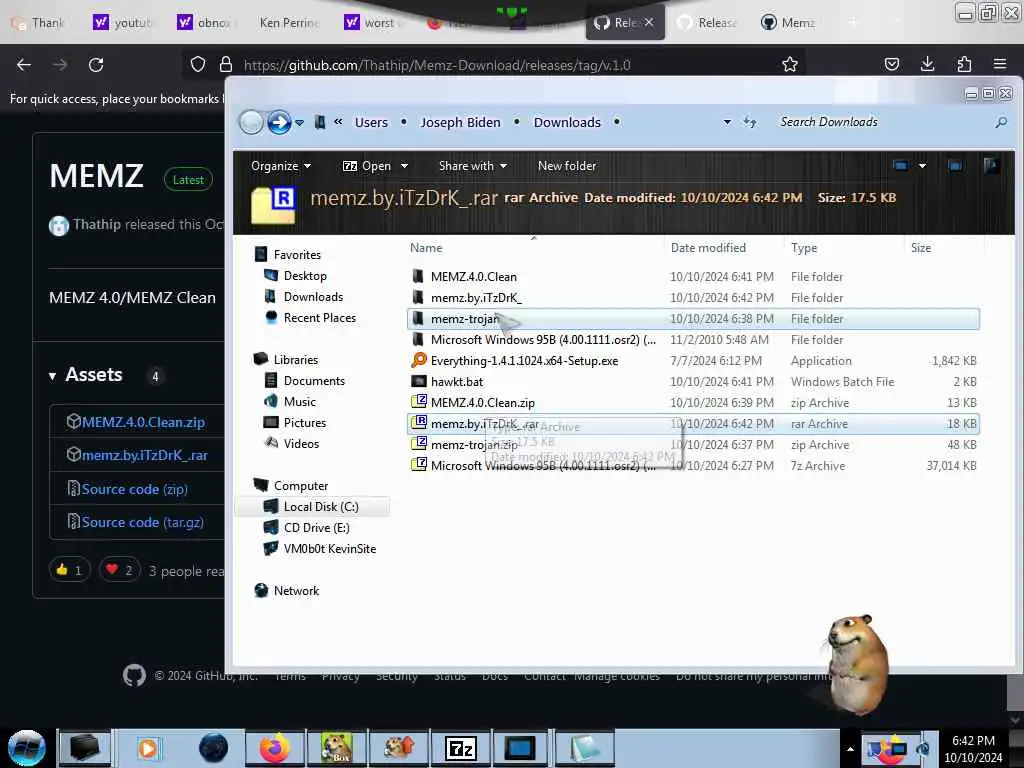Expand the Downloads breadcrumb arrow

coord(616,122)
